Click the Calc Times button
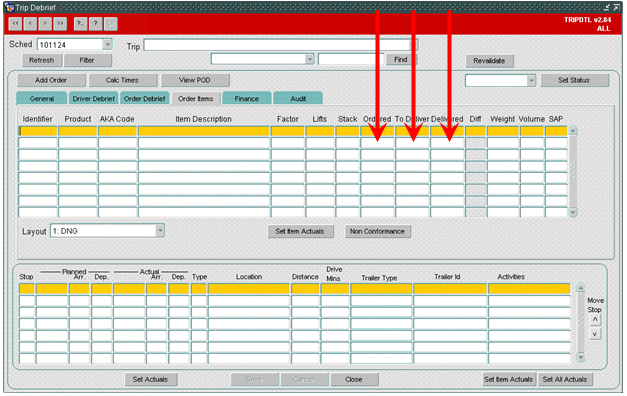This screenshot has width=627, height=396. point(122,80)
